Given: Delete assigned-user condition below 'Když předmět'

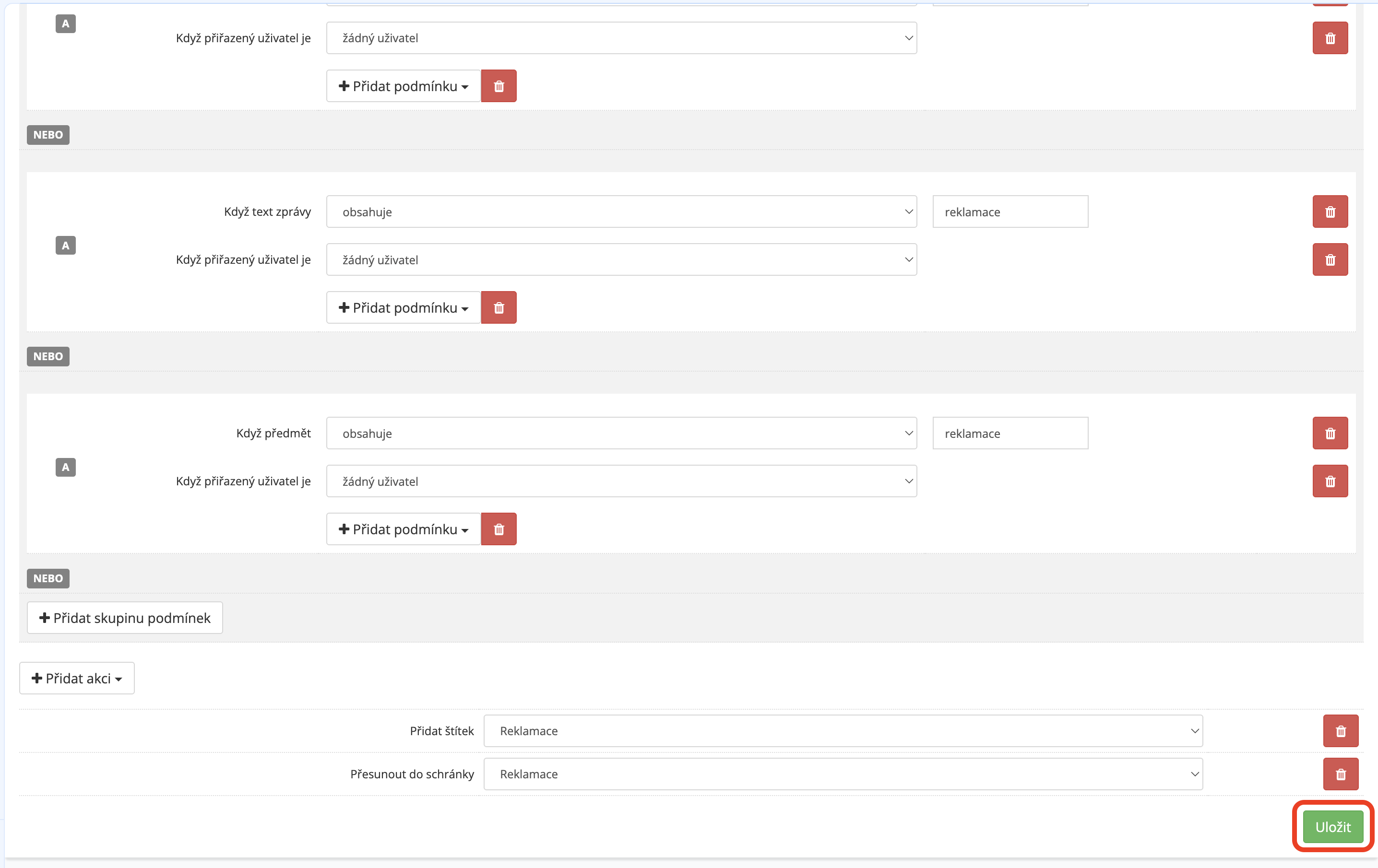Looking at the screenshot, I should tap(1330, 481).
